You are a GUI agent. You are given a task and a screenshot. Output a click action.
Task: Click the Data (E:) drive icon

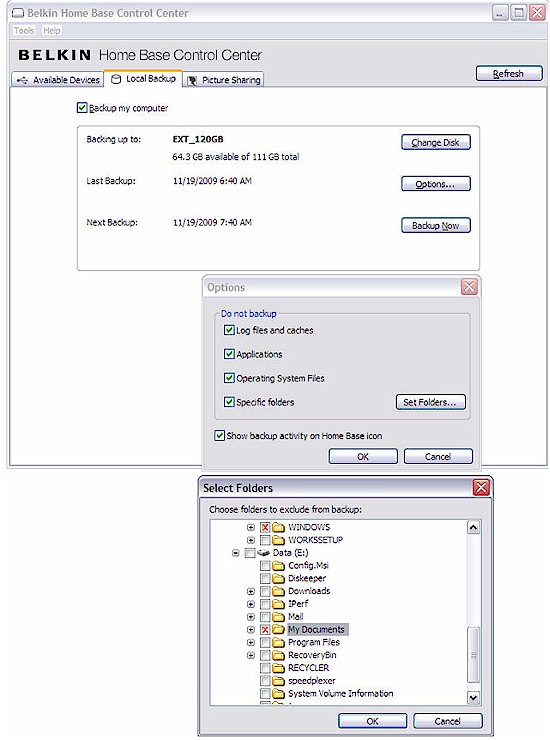pos(263,553)
